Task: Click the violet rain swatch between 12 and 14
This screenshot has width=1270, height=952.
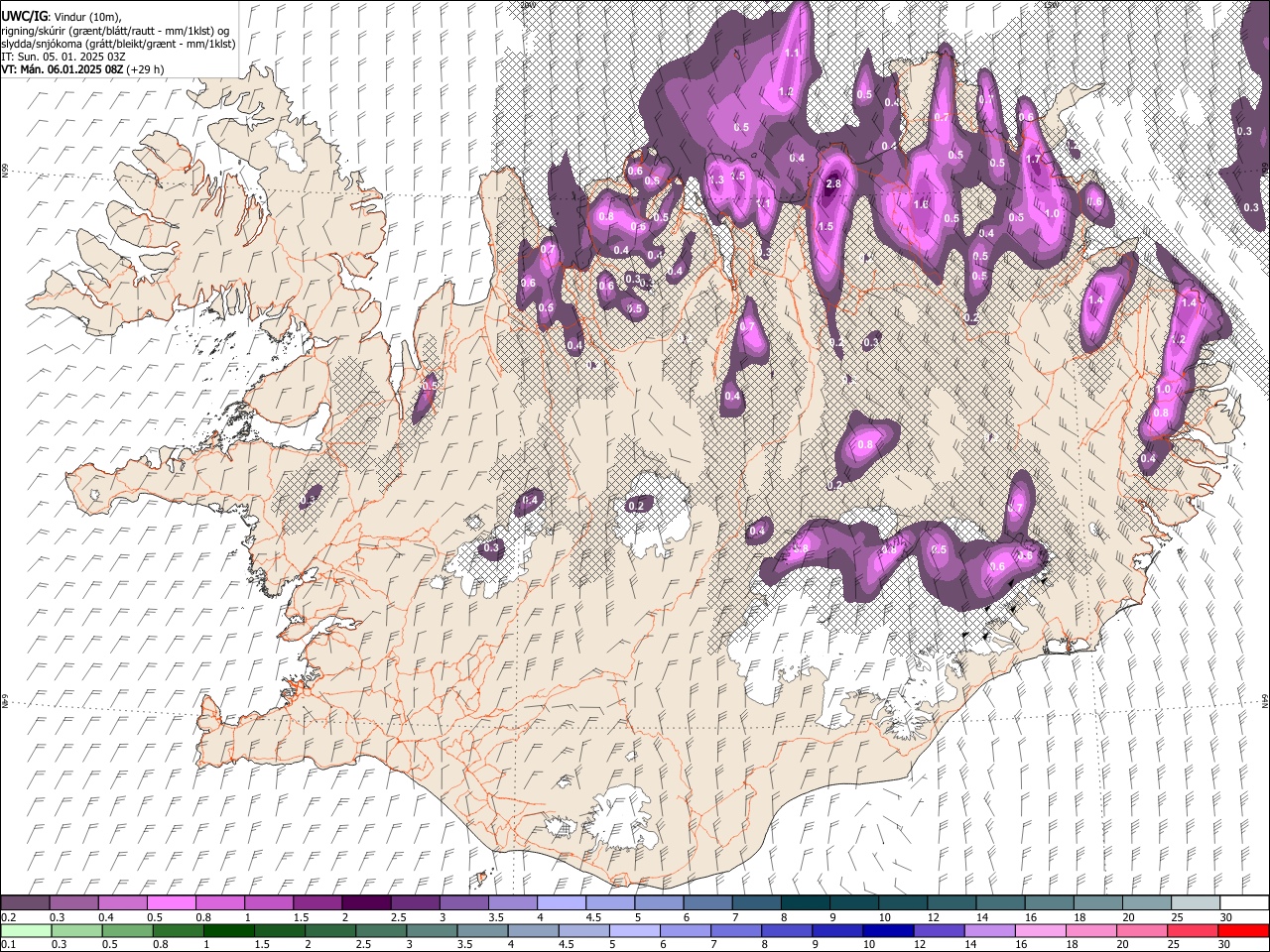Action: pos(941,930)
